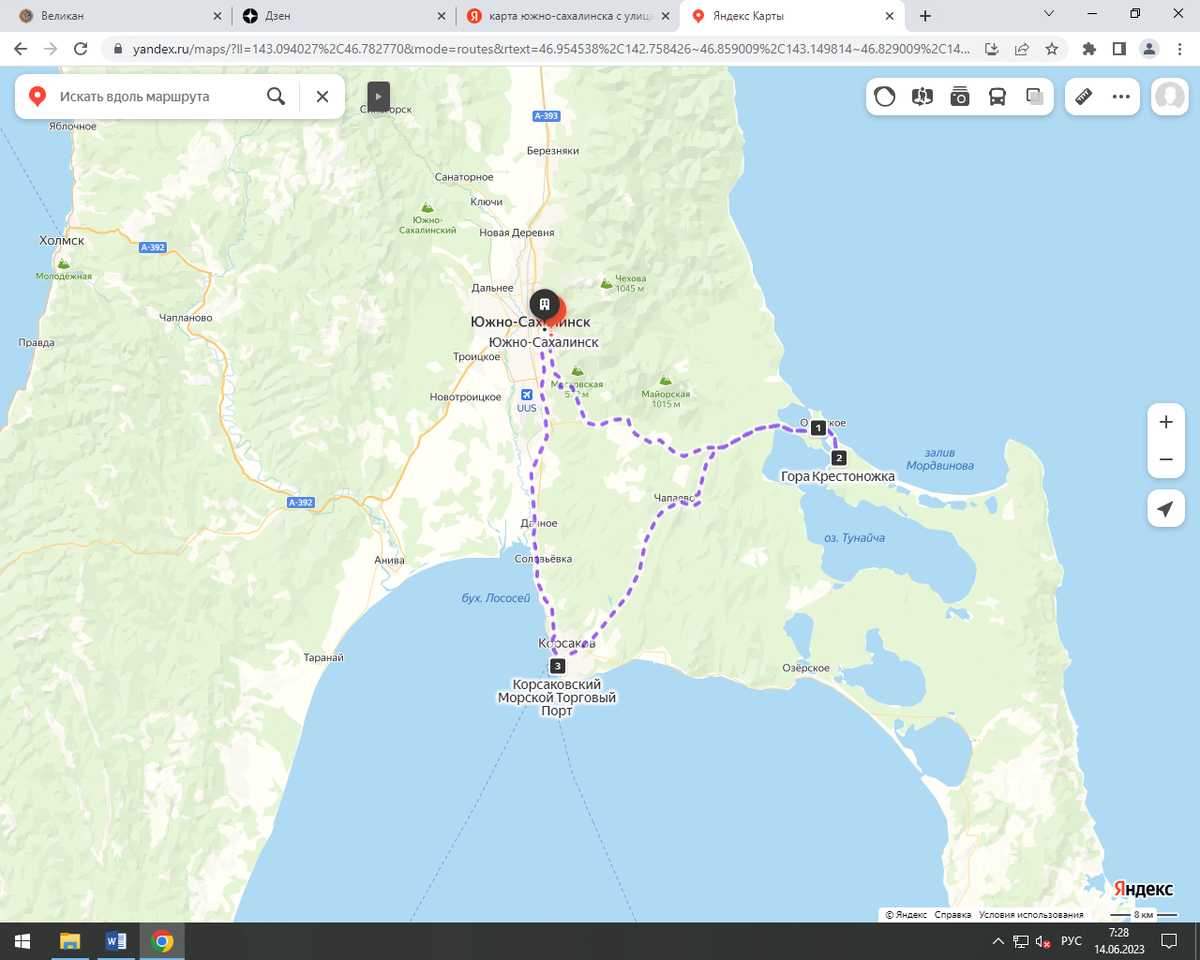
Task: Enable public transport bus layer icon
Action: (x=997, y=97)
